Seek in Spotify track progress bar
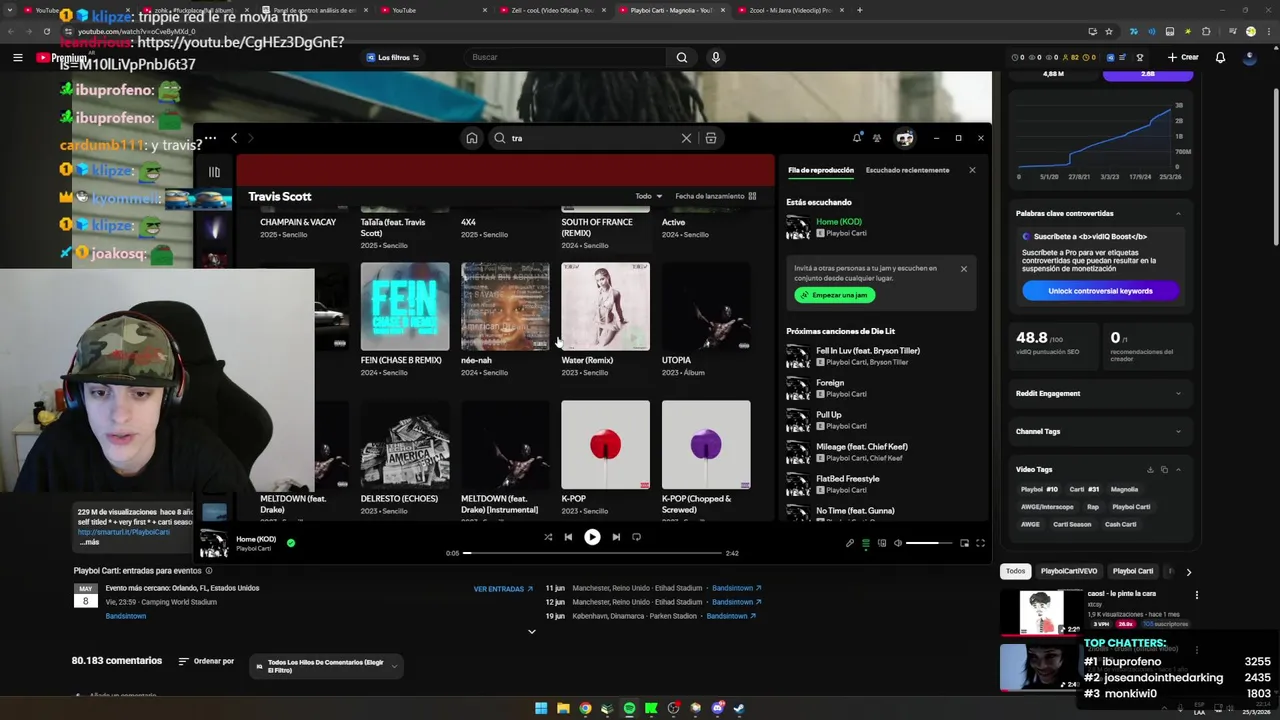1280x720 pixels. click(x=593, y=553)
